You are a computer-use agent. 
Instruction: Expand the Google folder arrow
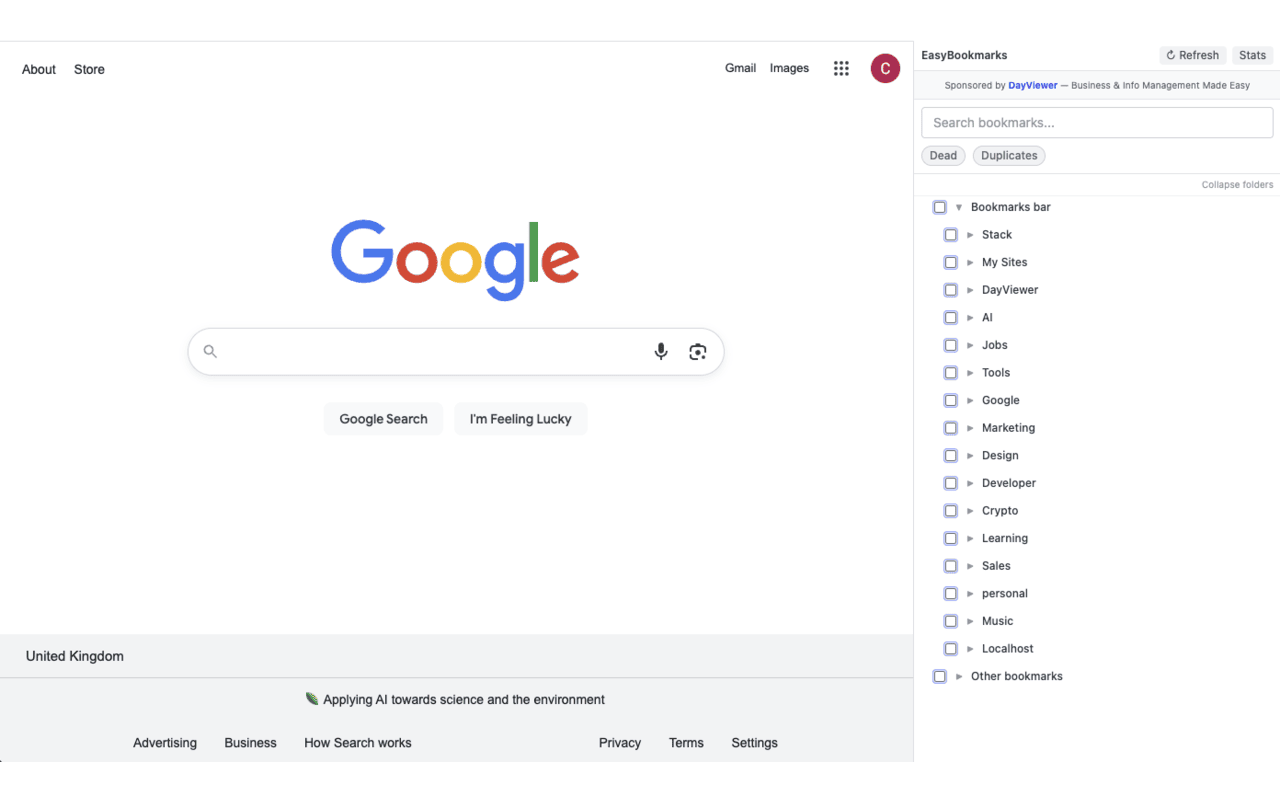[x=970, y=400]
